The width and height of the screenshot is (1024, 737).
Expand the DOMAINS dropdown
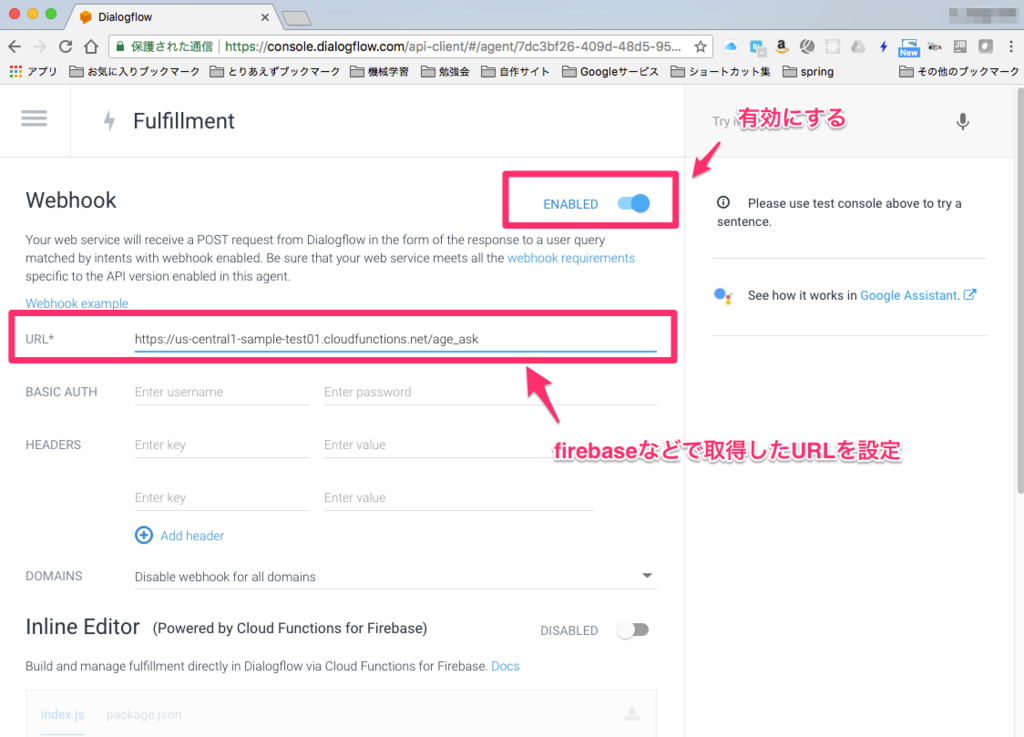click(395, 576)
